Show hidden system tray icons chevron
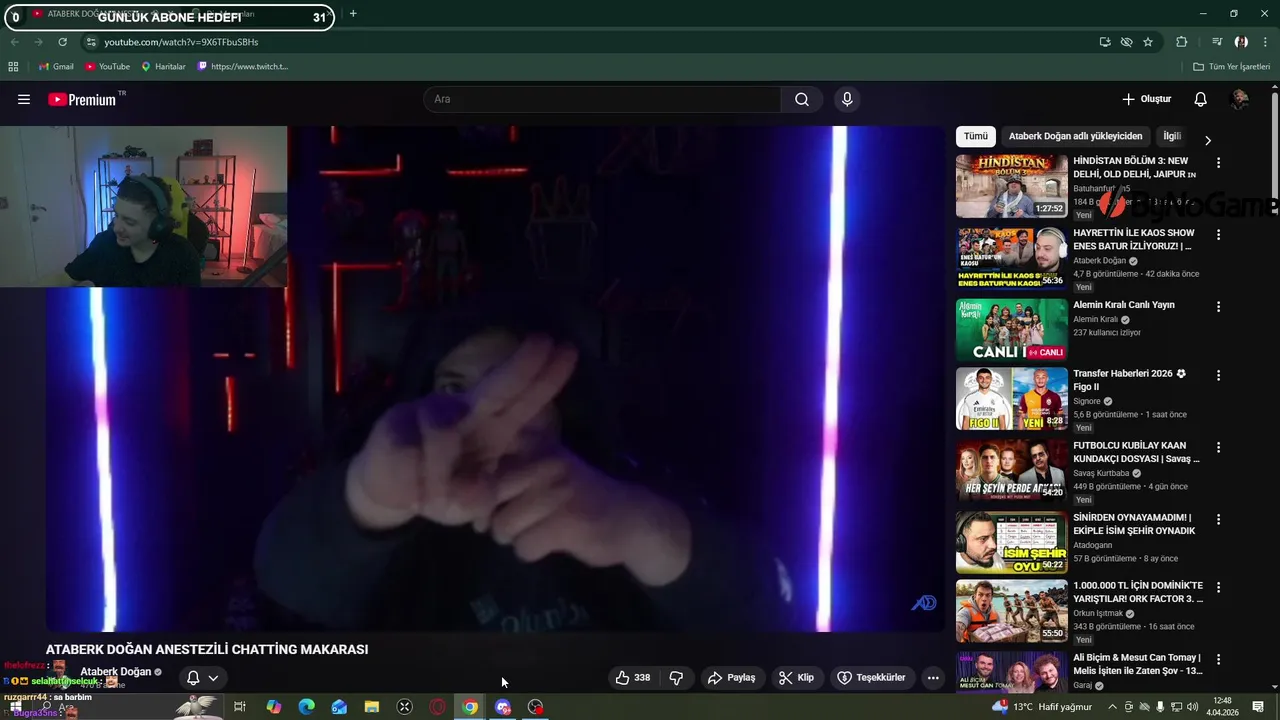 (x=1112, y=707)
